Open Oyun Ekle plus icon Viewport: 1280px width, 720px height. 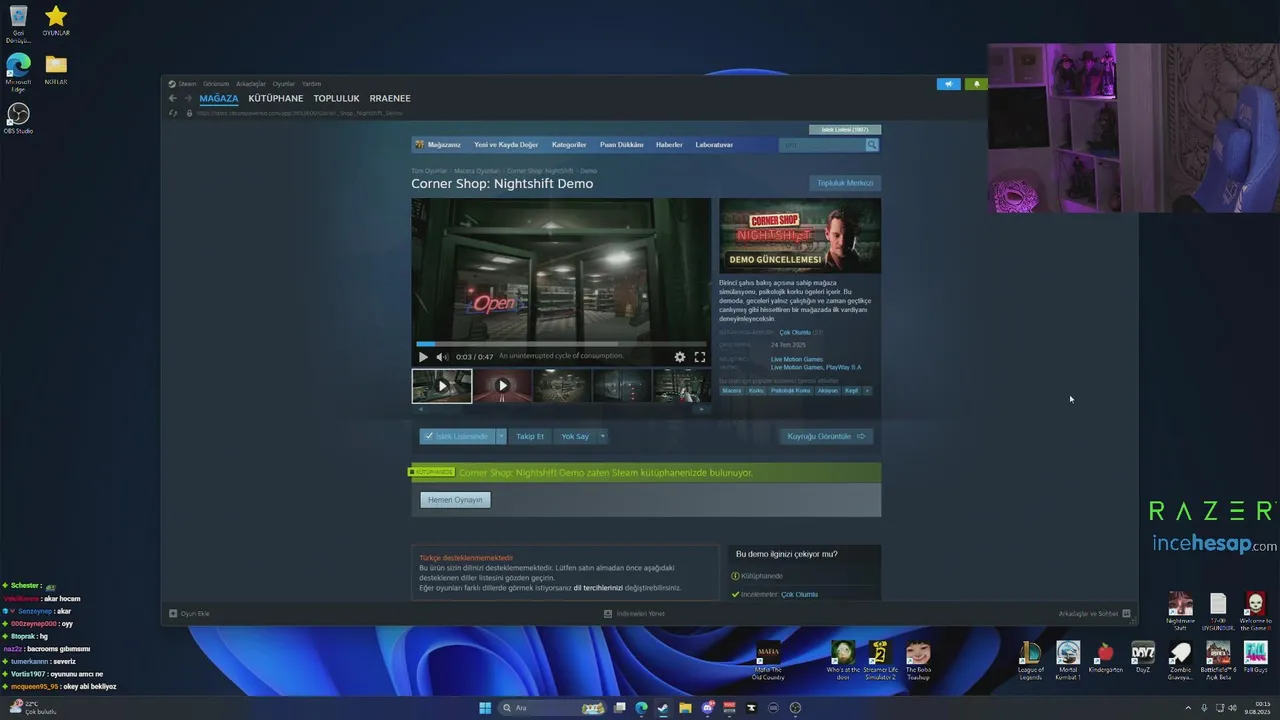[173, 614]
